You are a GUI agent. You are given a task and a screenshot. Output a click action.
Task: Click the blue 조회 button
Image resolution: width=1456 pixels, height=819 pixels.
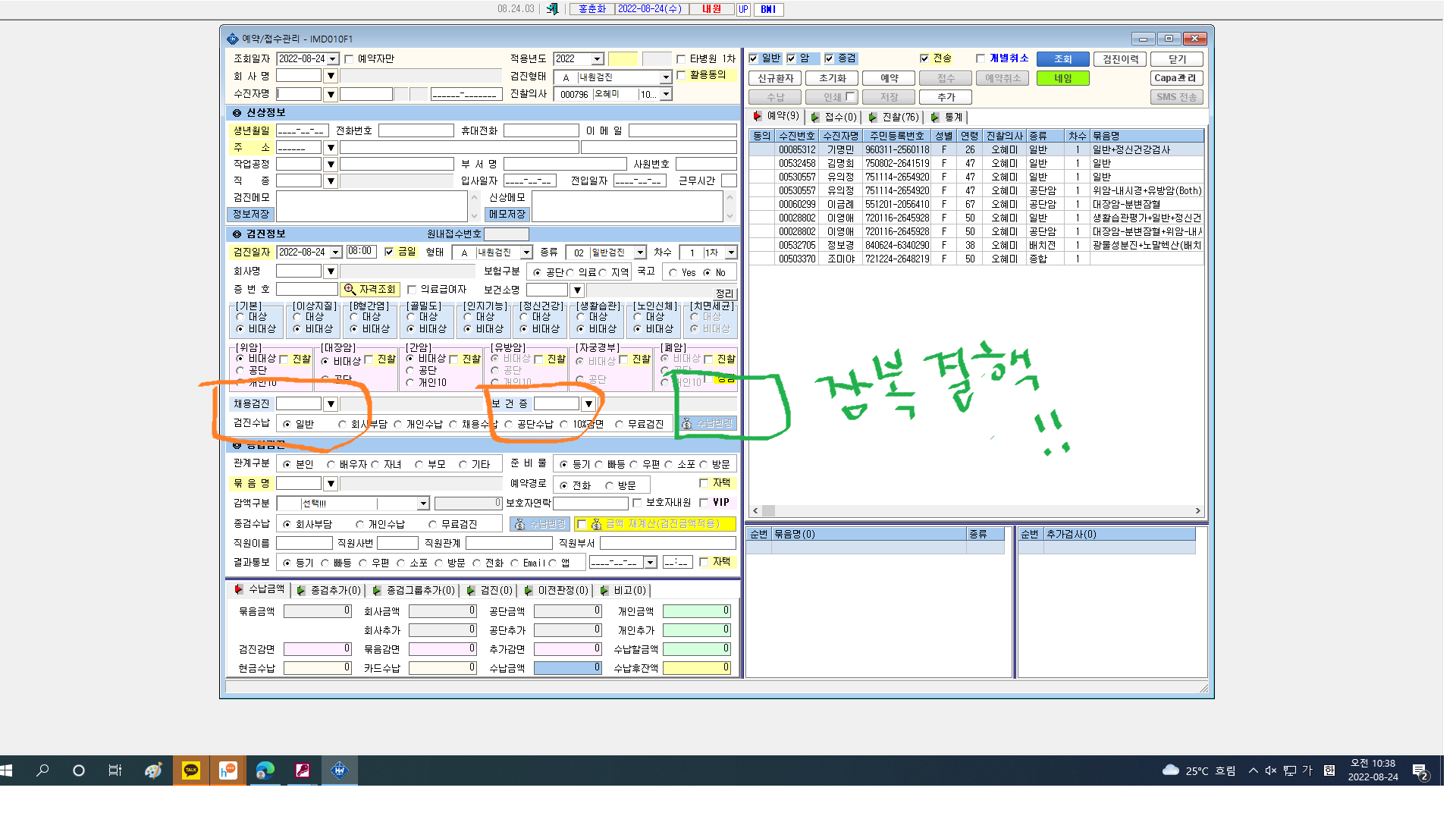1062,59
